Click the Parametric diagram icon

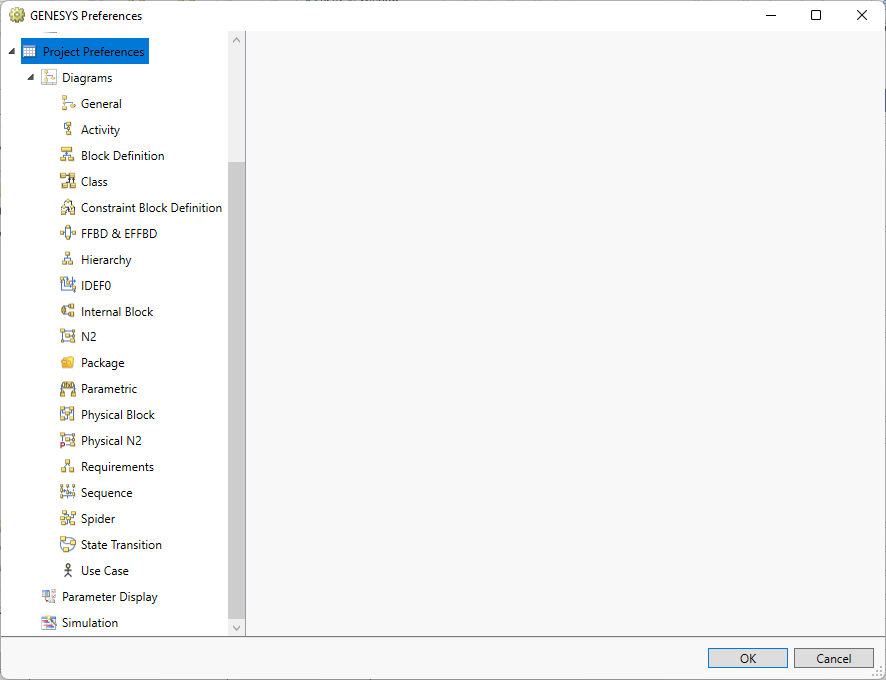click(x=68, y=389)
